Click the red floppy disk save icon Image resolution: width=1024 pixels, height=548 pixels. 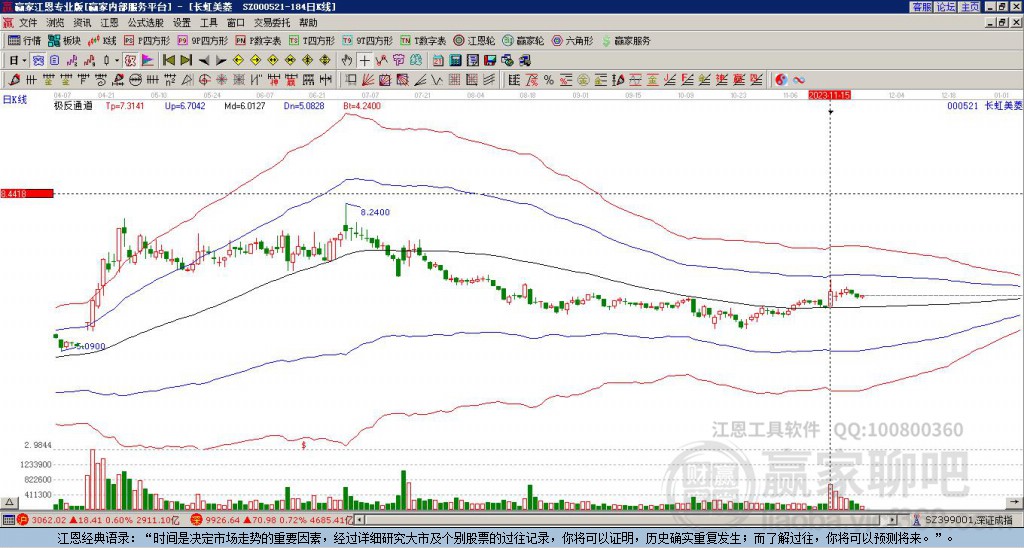coord(490,60)
